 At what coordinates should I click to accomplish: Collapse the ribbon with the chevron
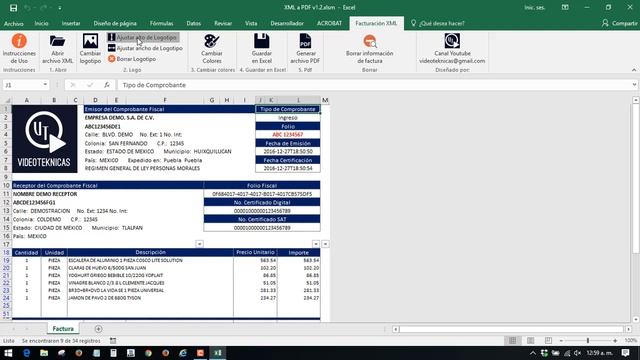click(x=634, y=70)
